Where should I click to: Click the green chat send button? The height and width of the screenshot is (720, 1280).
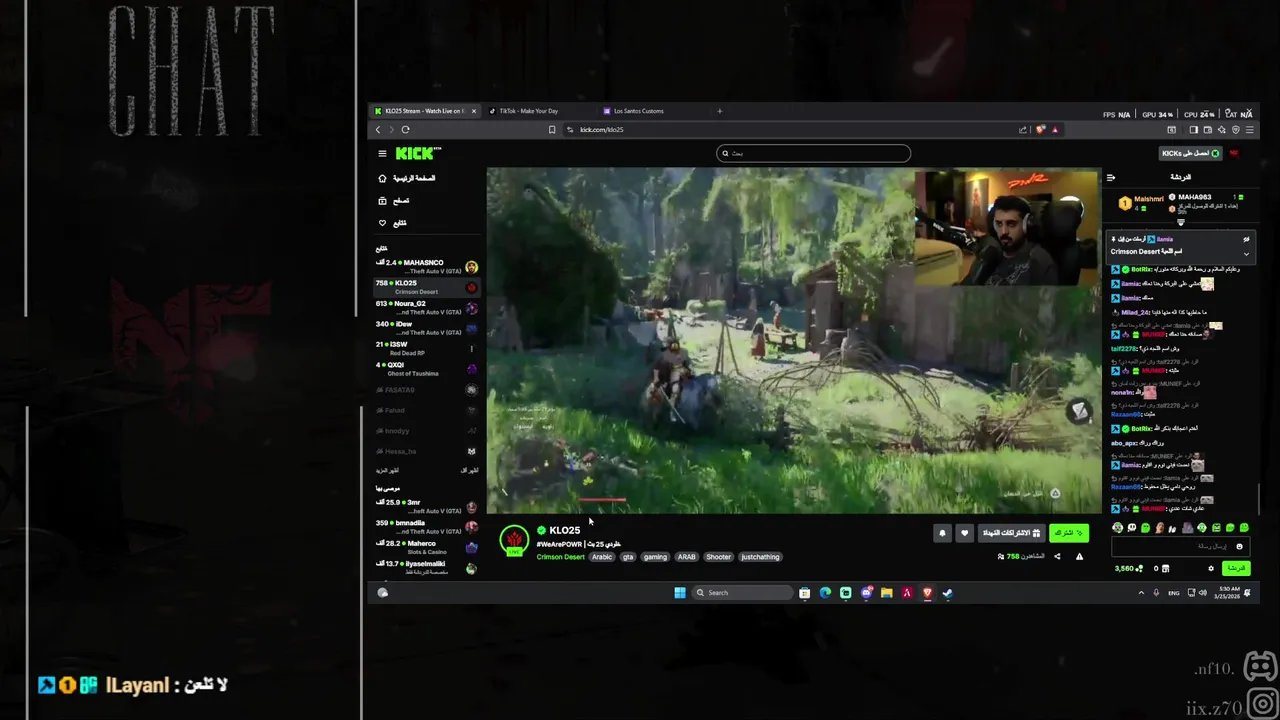click(x=1237, y=568)
